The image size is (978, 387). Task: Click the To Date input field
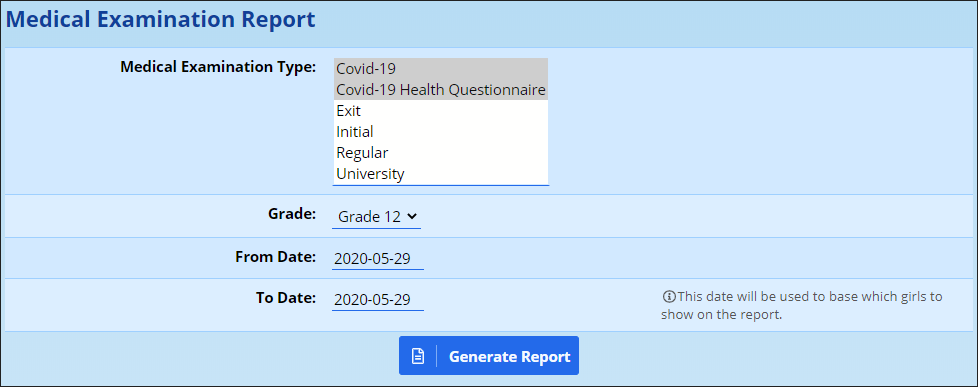(378, 299)
